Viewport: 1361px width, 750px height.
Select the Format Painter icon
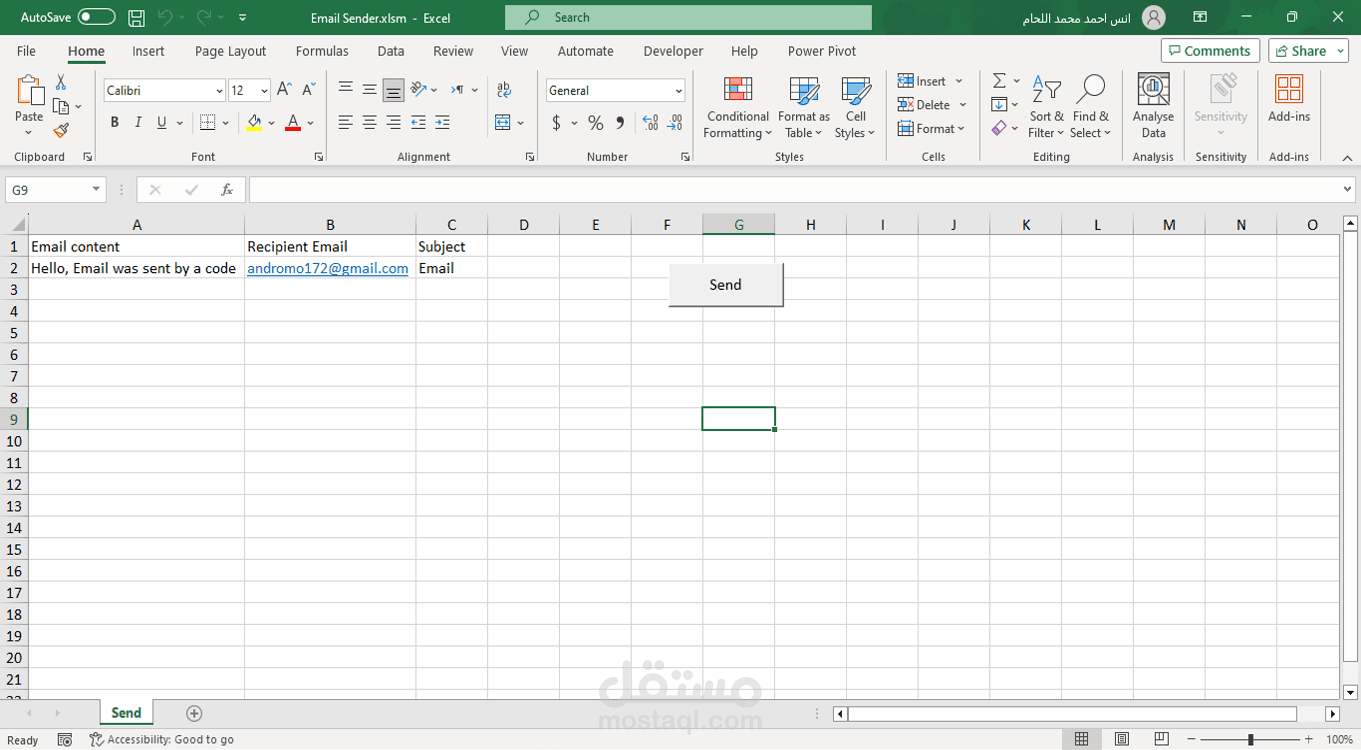60,130
